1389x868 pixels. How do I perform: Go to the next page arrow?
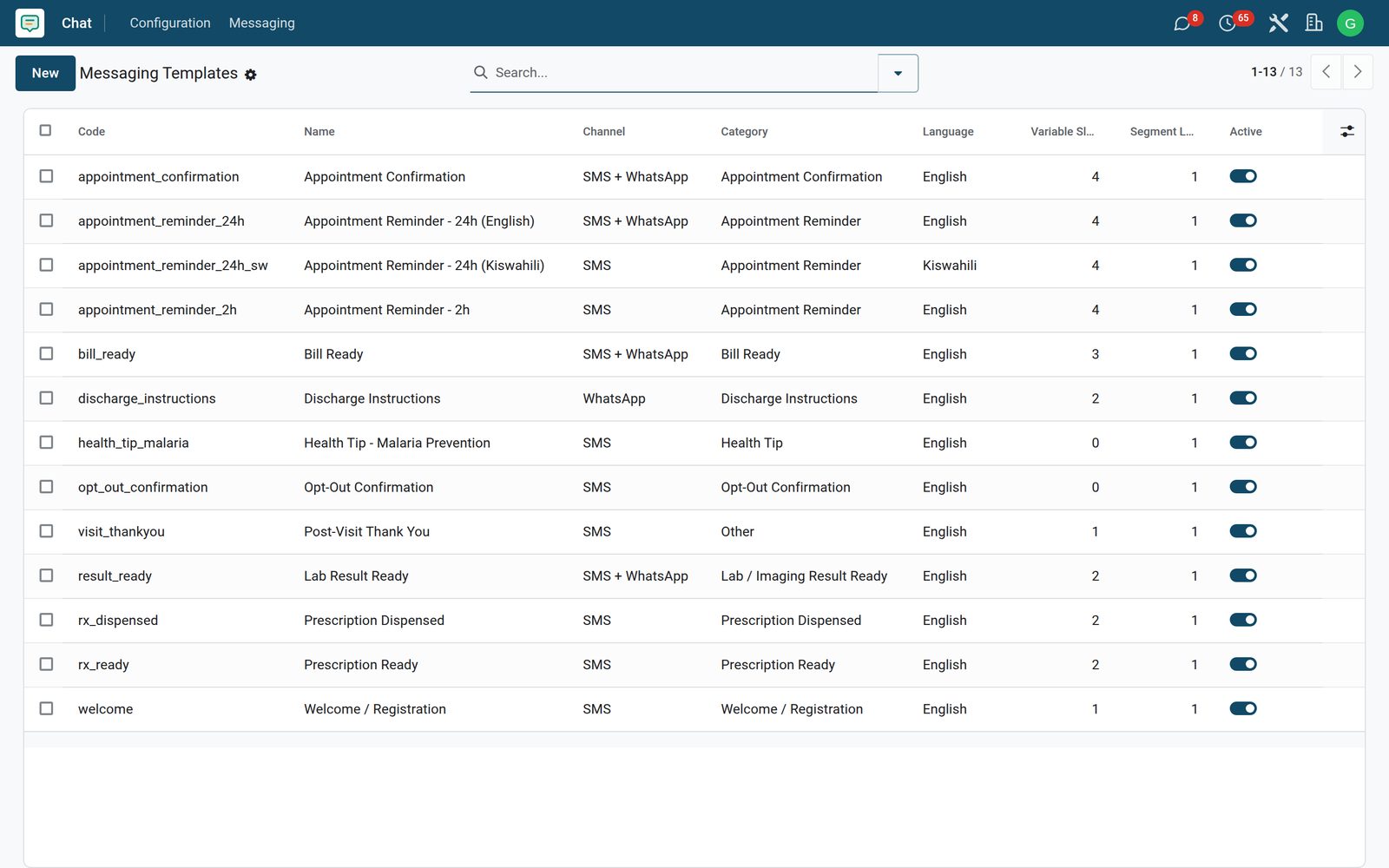click(x=1358, y=72)
